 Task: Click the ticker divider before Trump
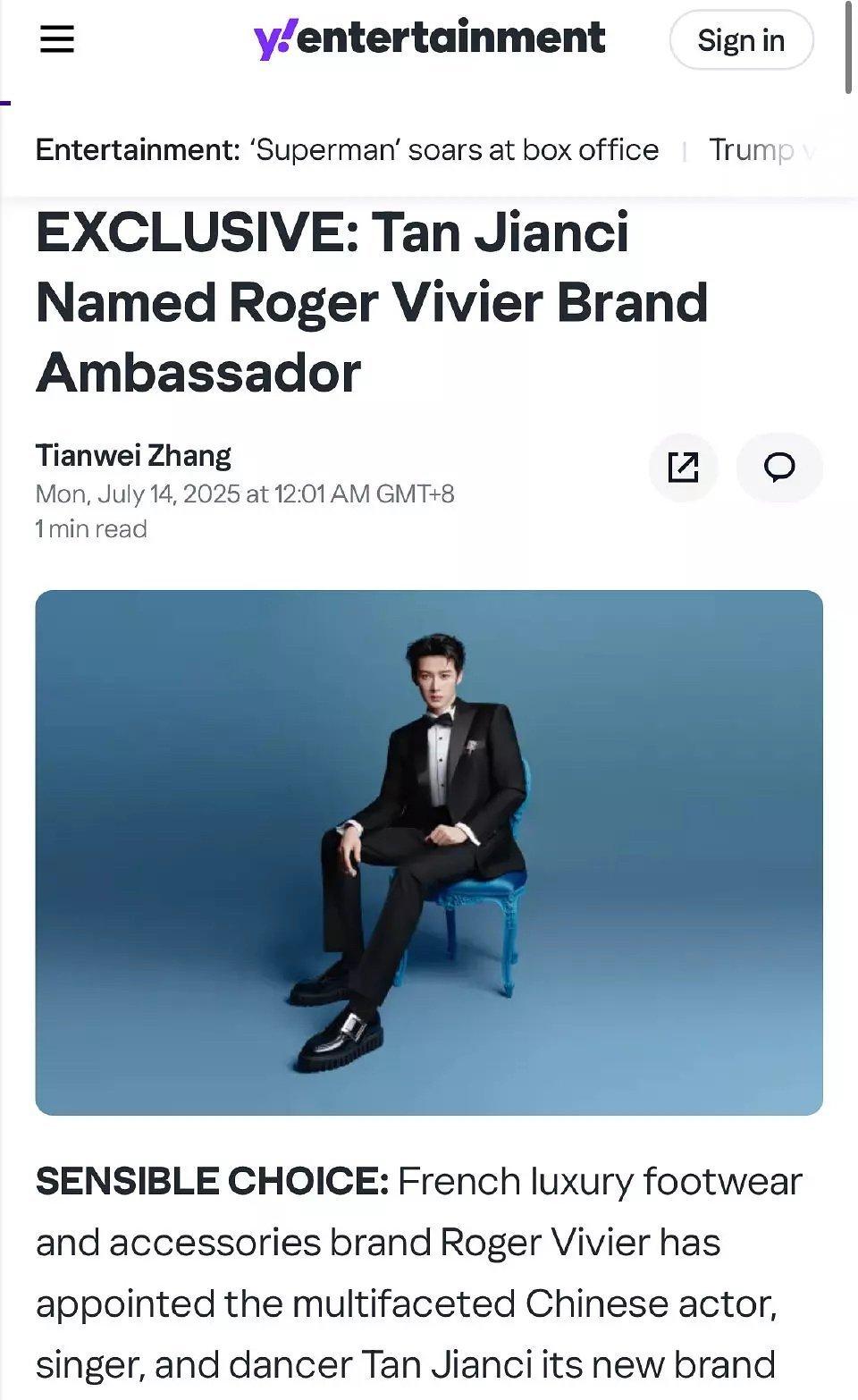685,151
